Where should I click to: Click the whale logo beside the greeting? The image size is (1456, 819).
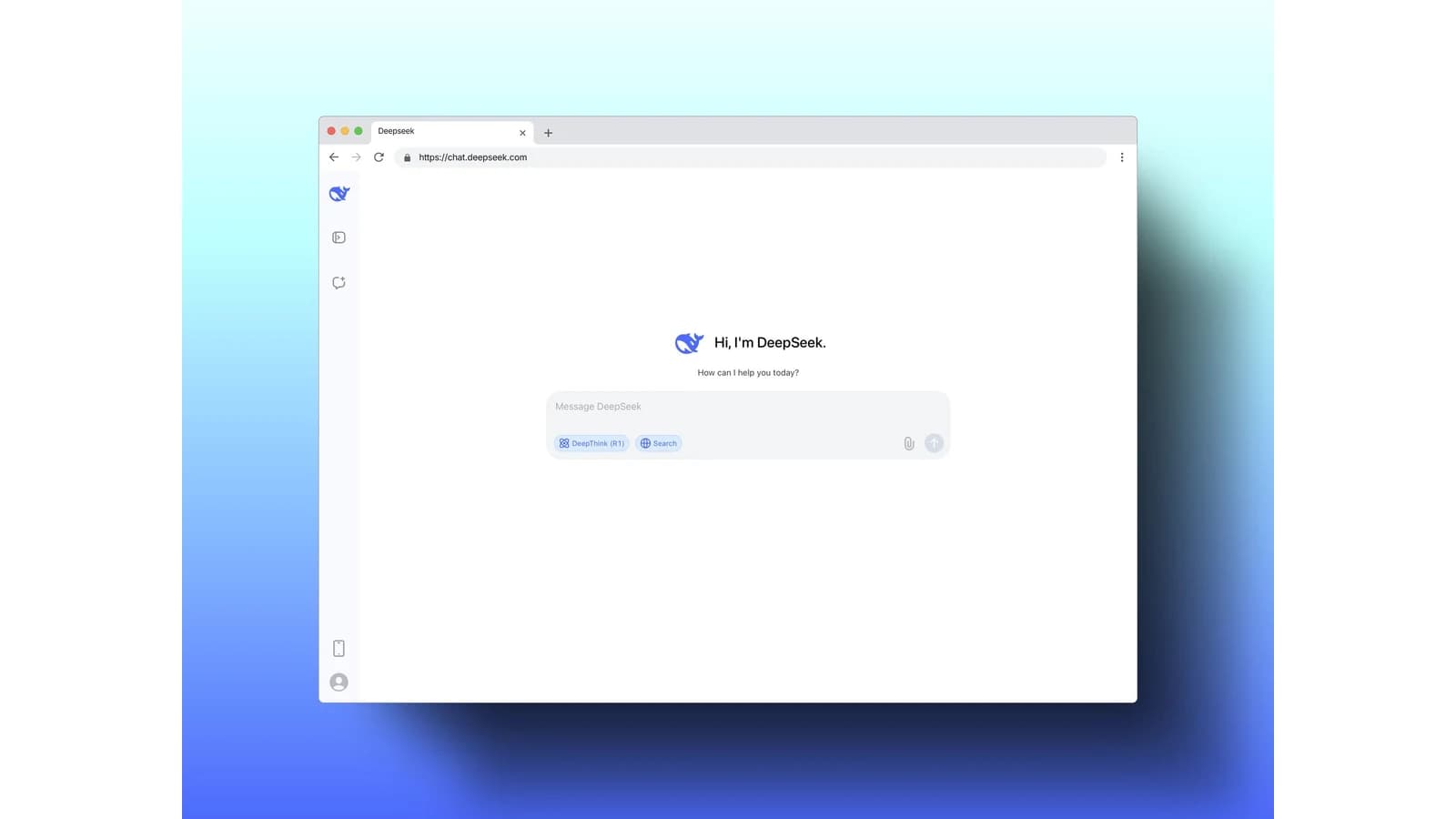689,343
